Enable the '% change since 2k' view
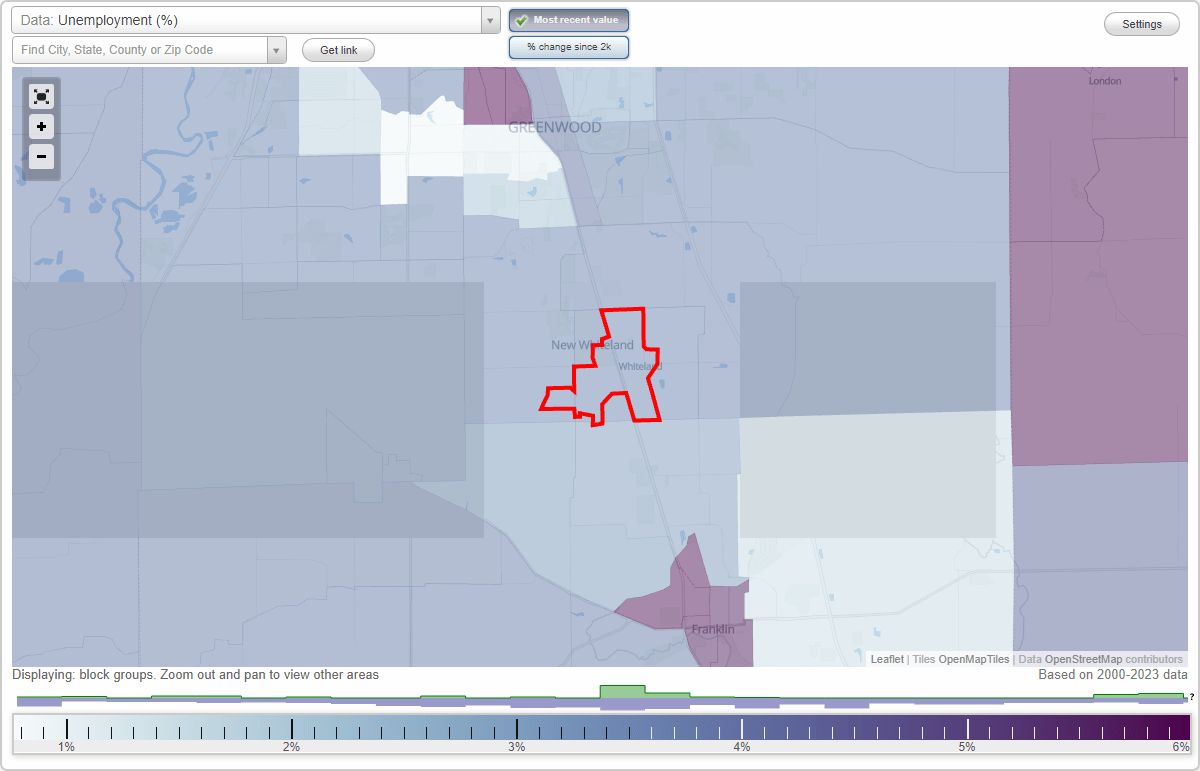1200x771 pixels. point(568,46)
